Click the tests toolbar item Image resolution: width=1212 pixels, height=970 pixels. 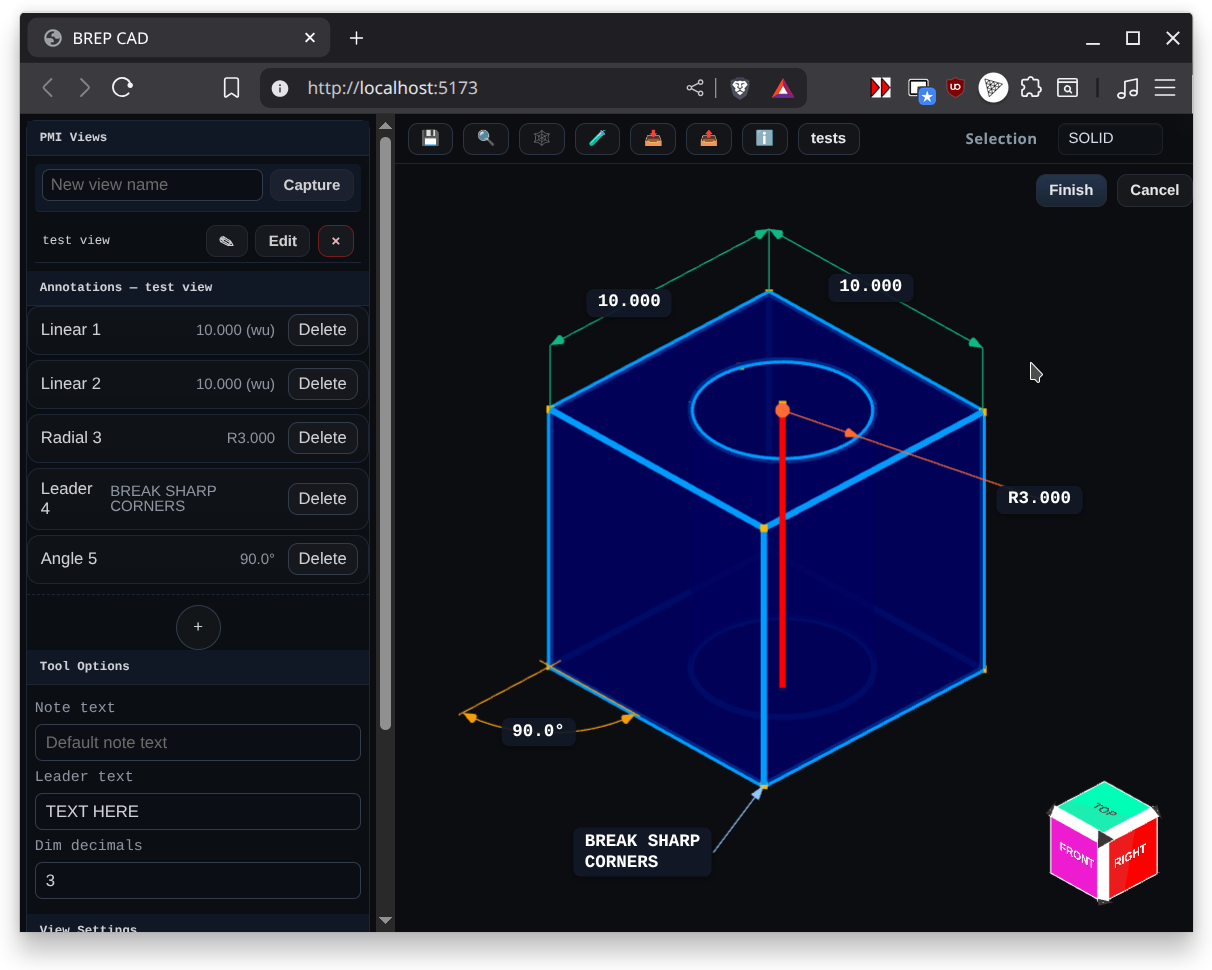coord(828,139)
